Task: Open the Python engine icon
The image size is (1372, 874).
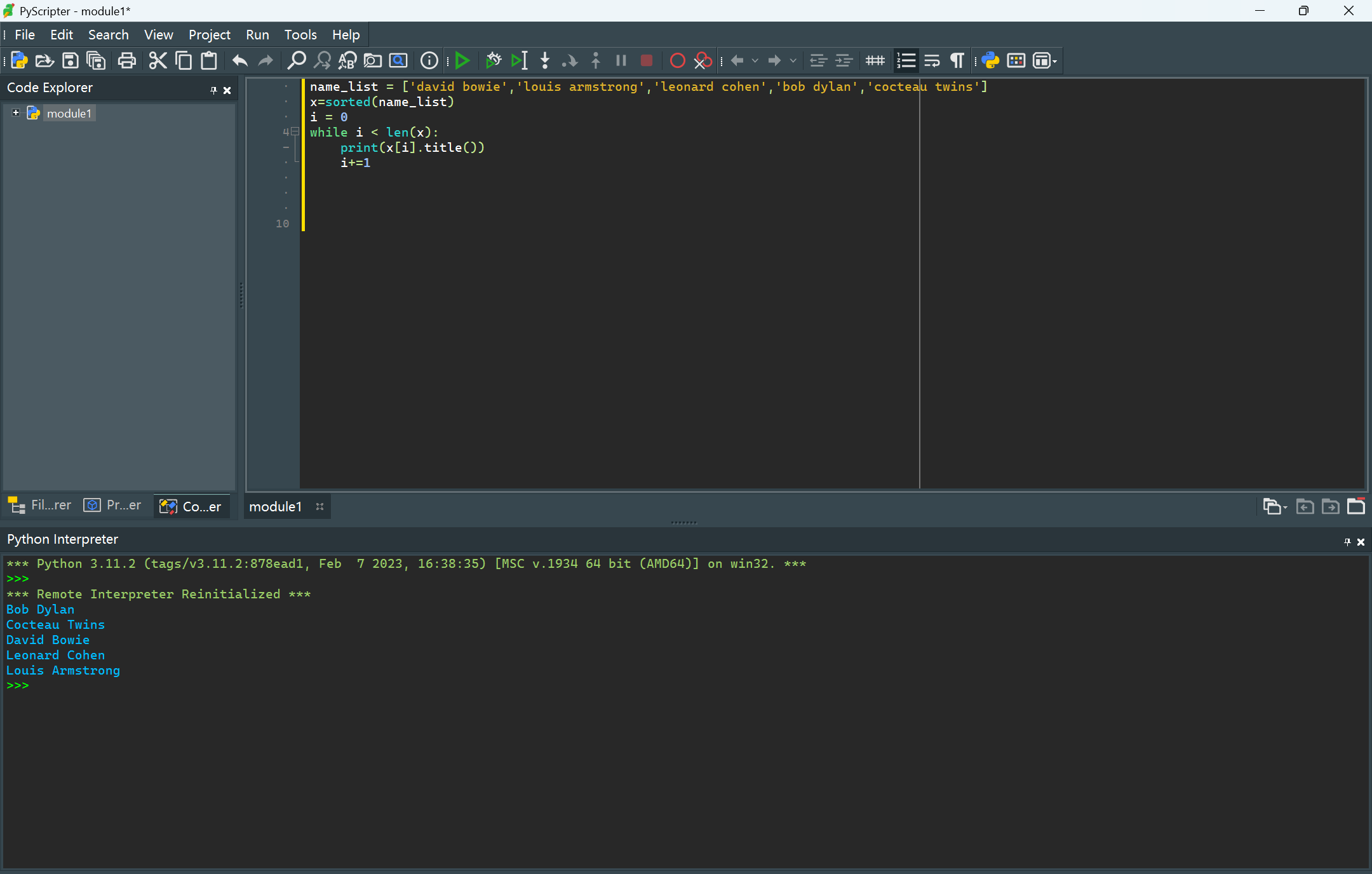Action: click(990, 61)
